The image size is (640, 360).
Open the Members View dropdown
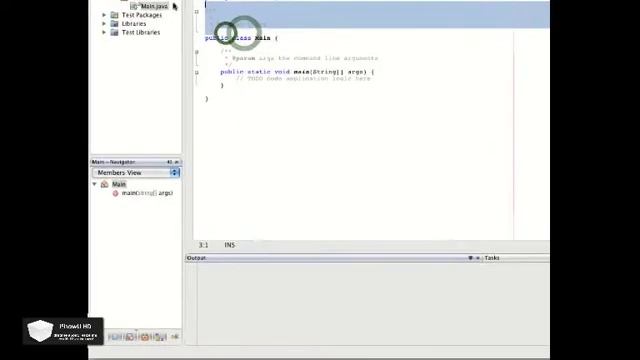pos(136,173)
